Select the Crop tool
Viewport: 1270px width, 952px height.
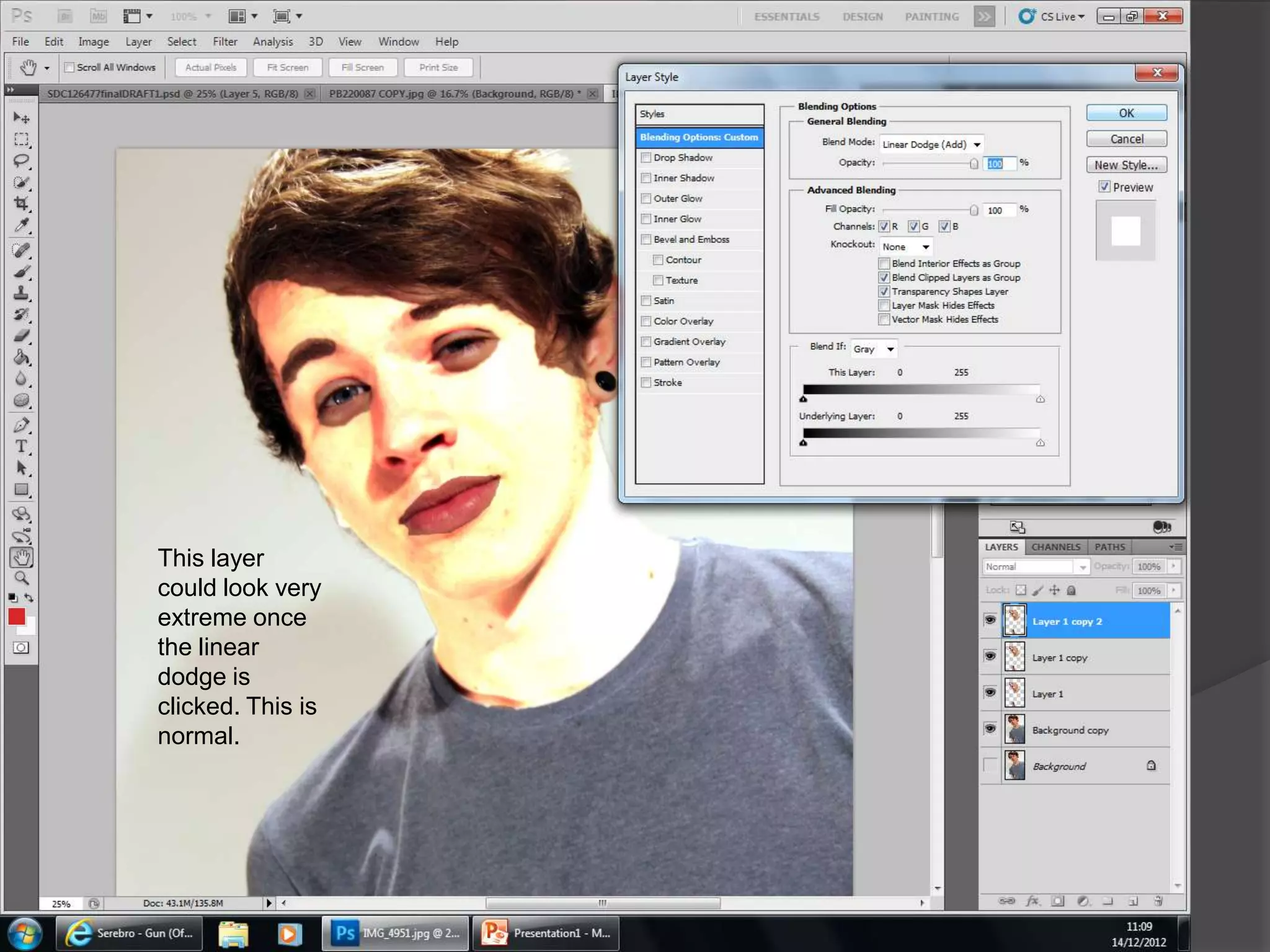pyautogui.click(x=22, y=204)
